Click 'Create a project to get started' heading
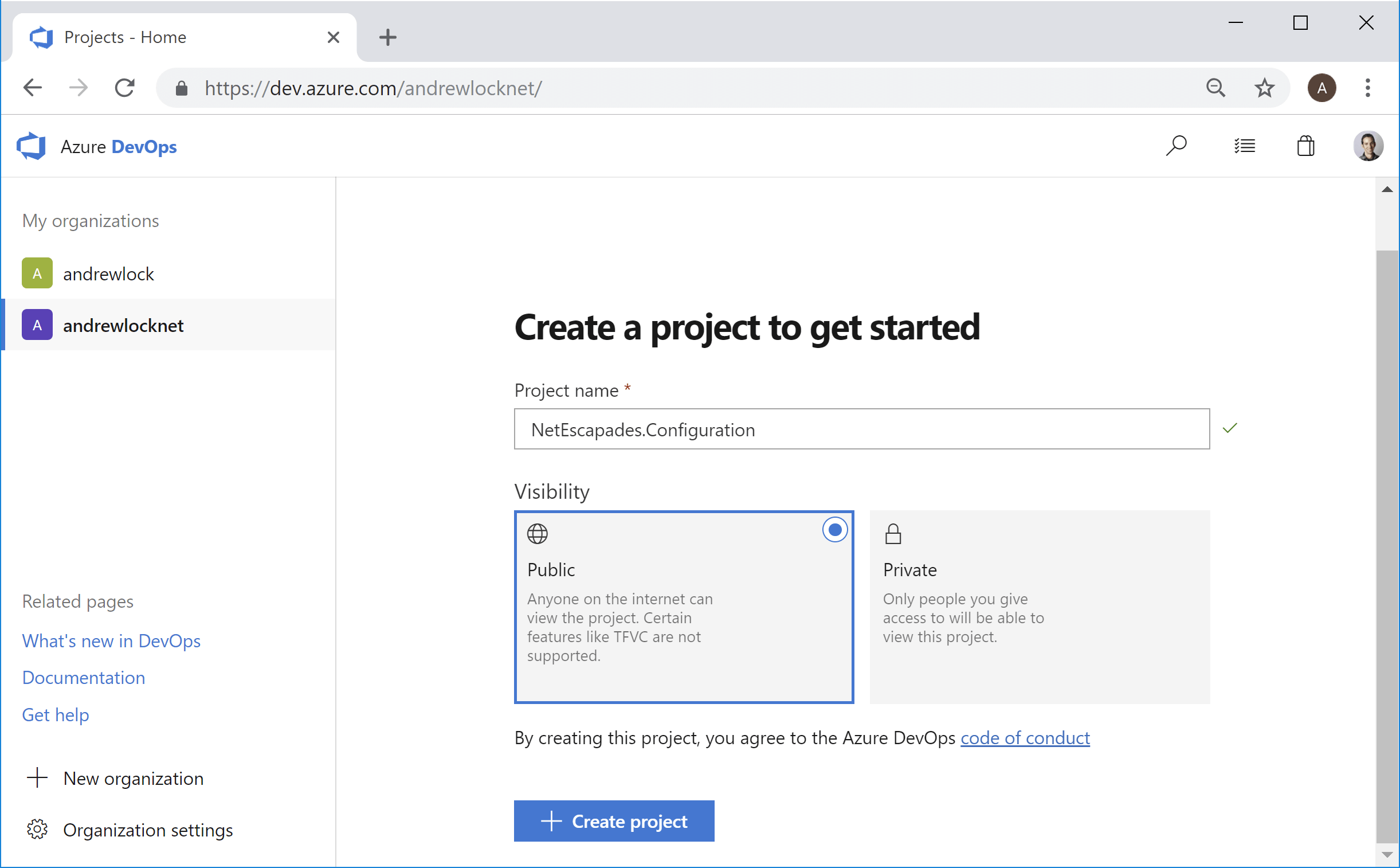Screen dimensions: 1400x868 point(747,327)
